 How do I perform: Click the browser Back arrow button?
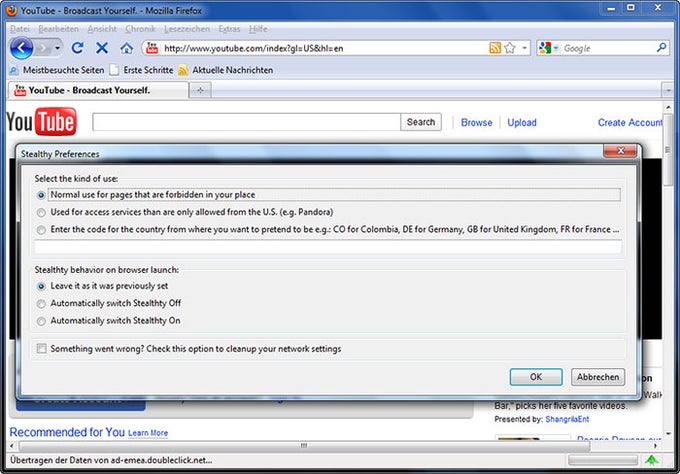(21, 48)
